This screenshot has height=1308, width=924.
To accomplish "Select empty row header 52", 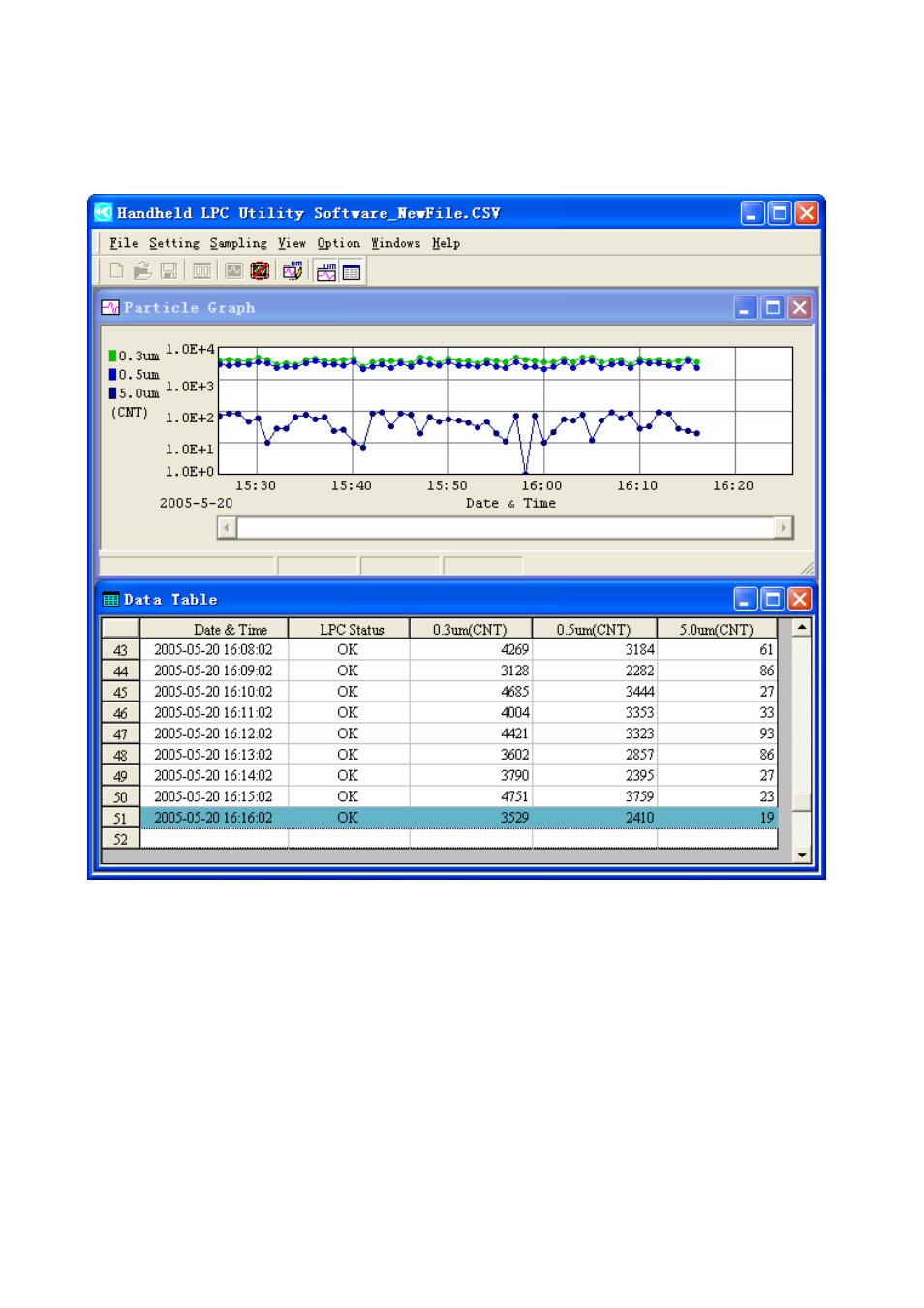I will (121, 839).
